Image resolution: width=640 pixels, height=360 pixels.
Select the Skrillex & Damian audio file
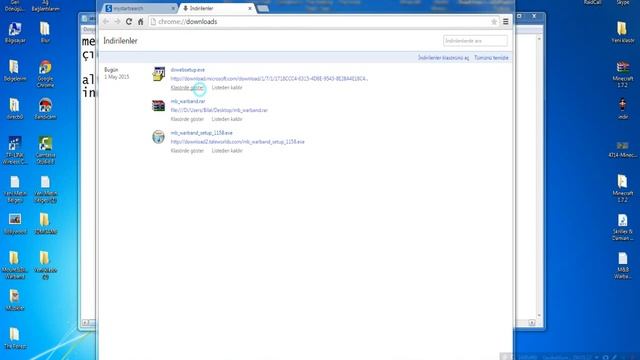(x=622, y=227)
